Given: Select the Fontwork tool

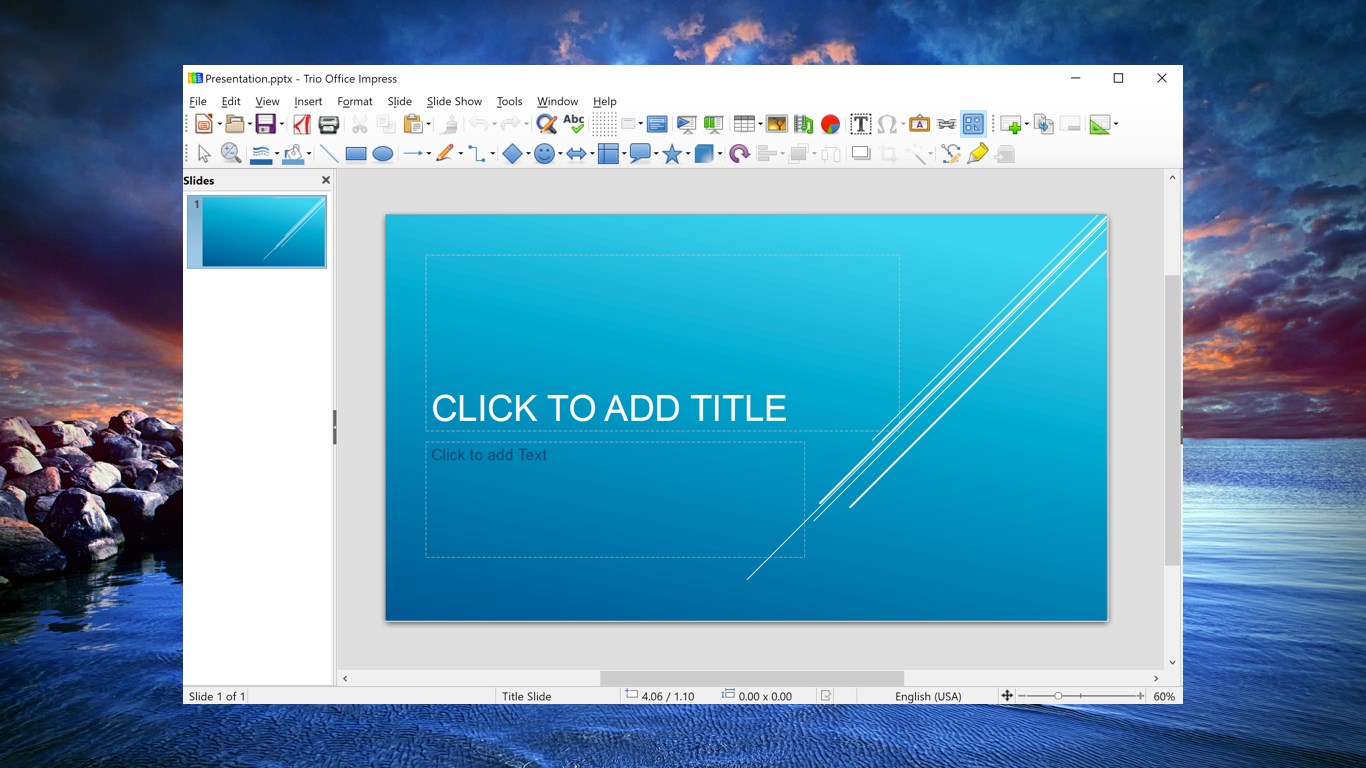Looking at the screenshot, I should [x=919, y=124].
